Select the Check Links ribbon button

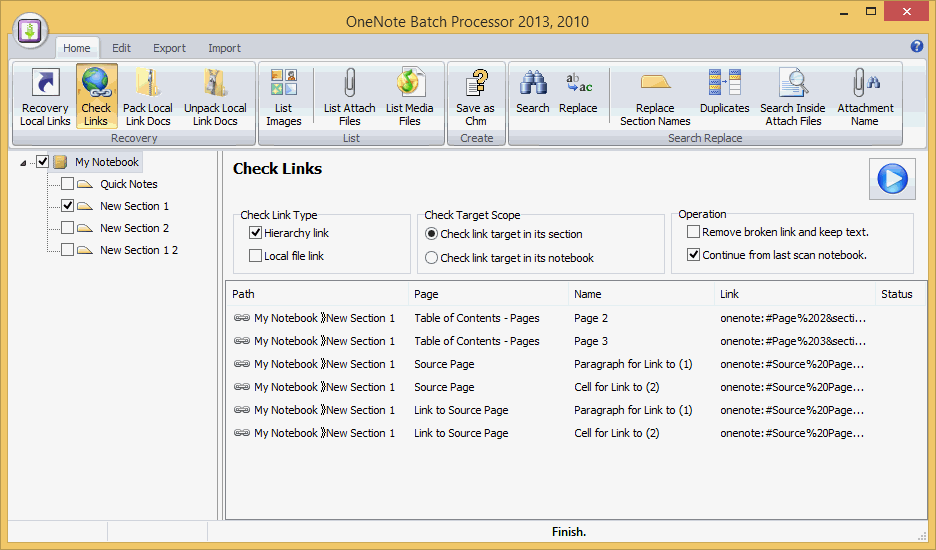(x=96, y=97)
